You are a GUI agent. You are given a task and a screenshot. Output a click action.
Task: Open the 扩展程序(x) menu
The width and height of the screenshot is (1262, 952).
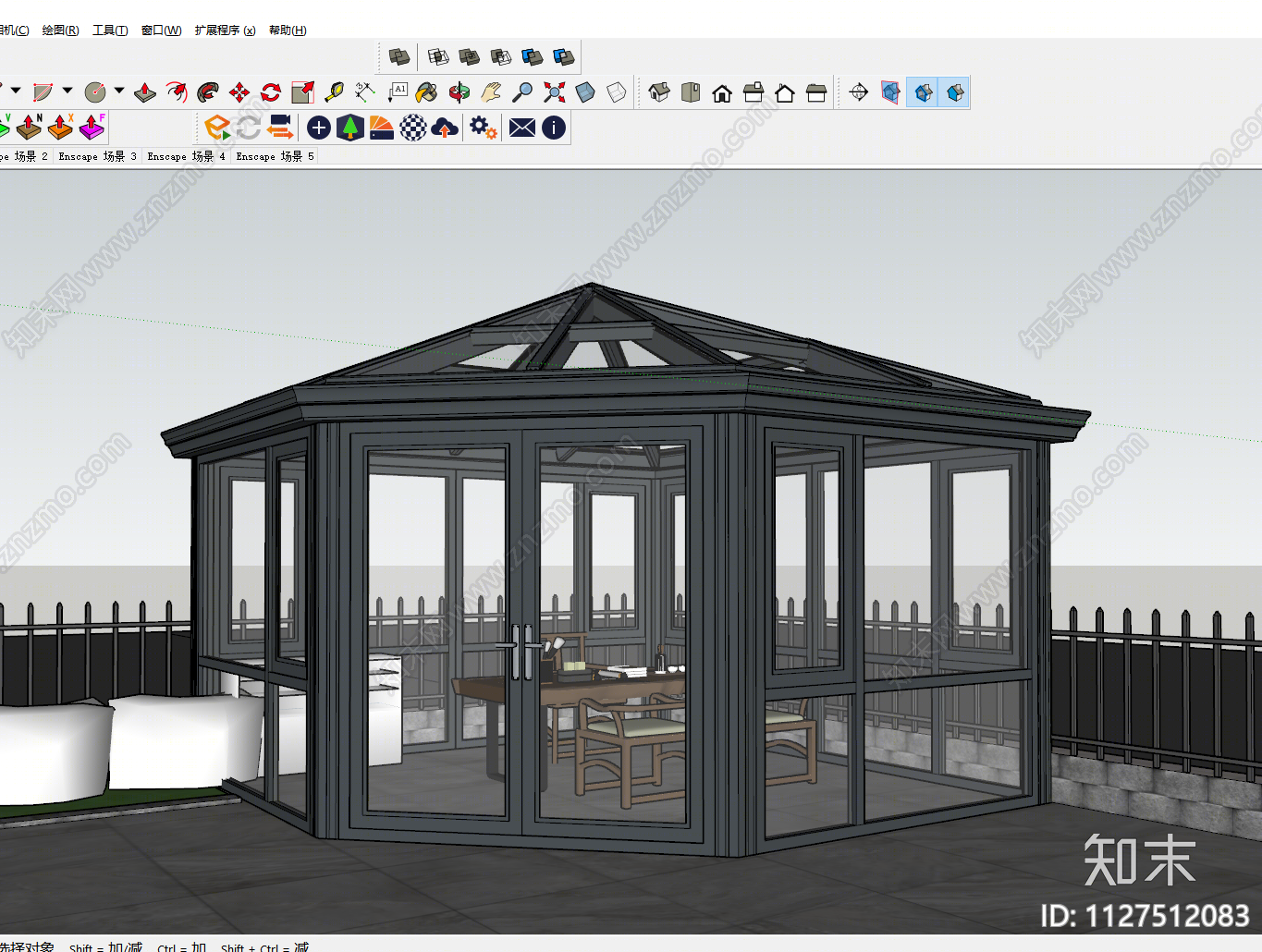[x=225, y=31]
